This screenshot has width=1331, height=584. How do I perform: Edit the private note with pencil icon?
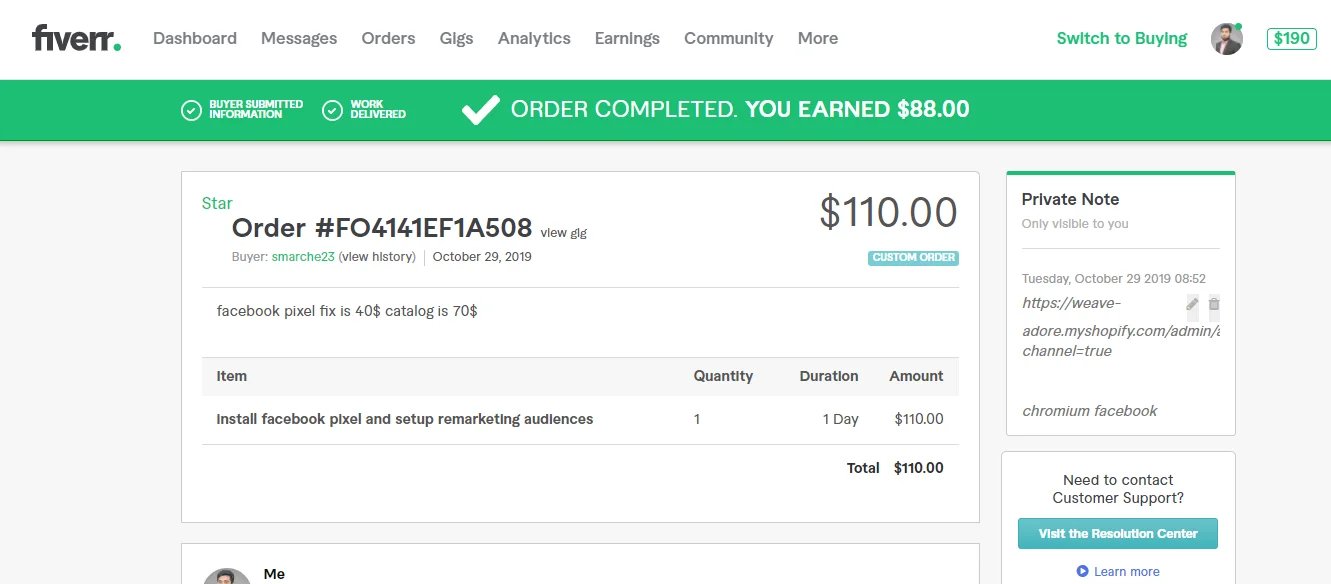(1192, 303)
